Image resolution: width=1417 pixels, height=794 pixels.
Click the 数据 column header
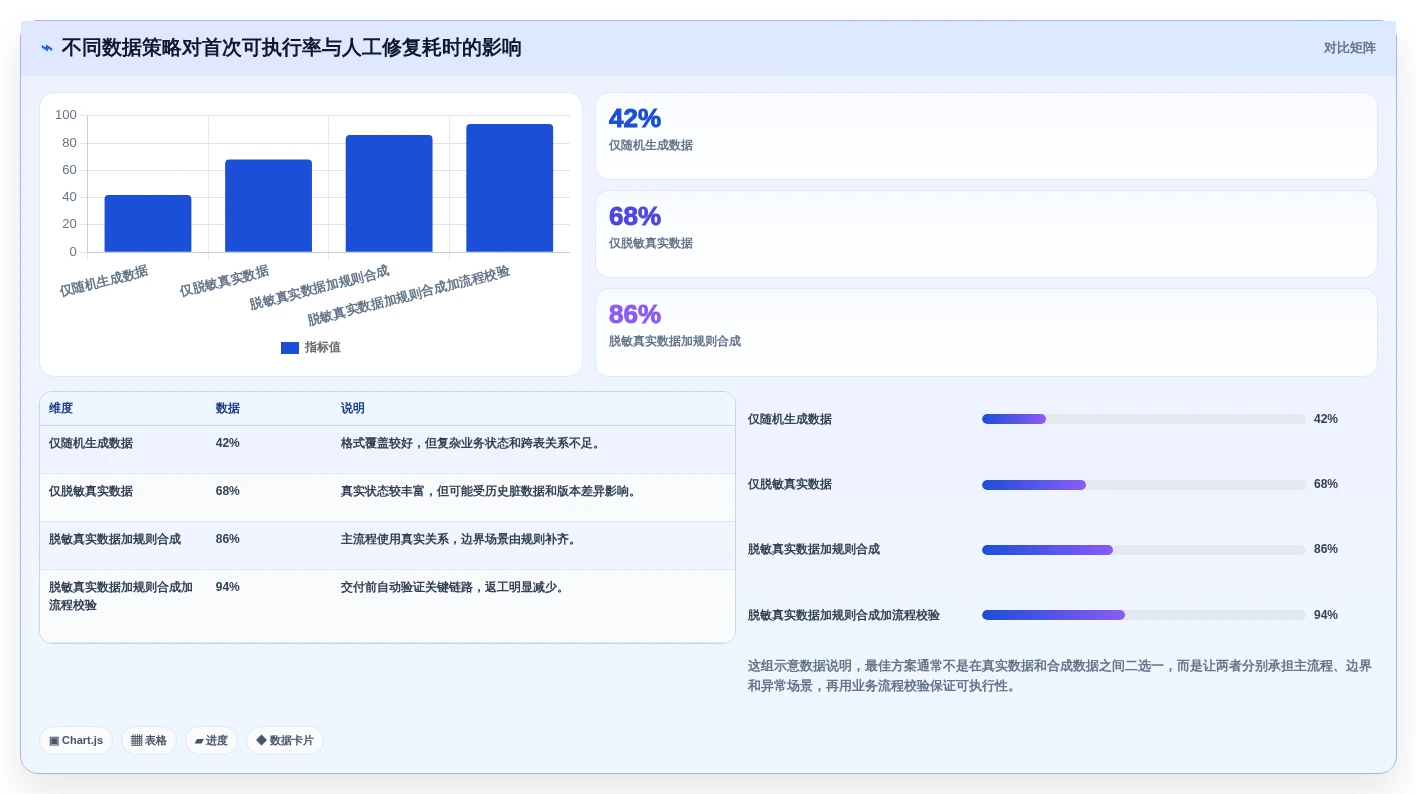coord(228,408)
